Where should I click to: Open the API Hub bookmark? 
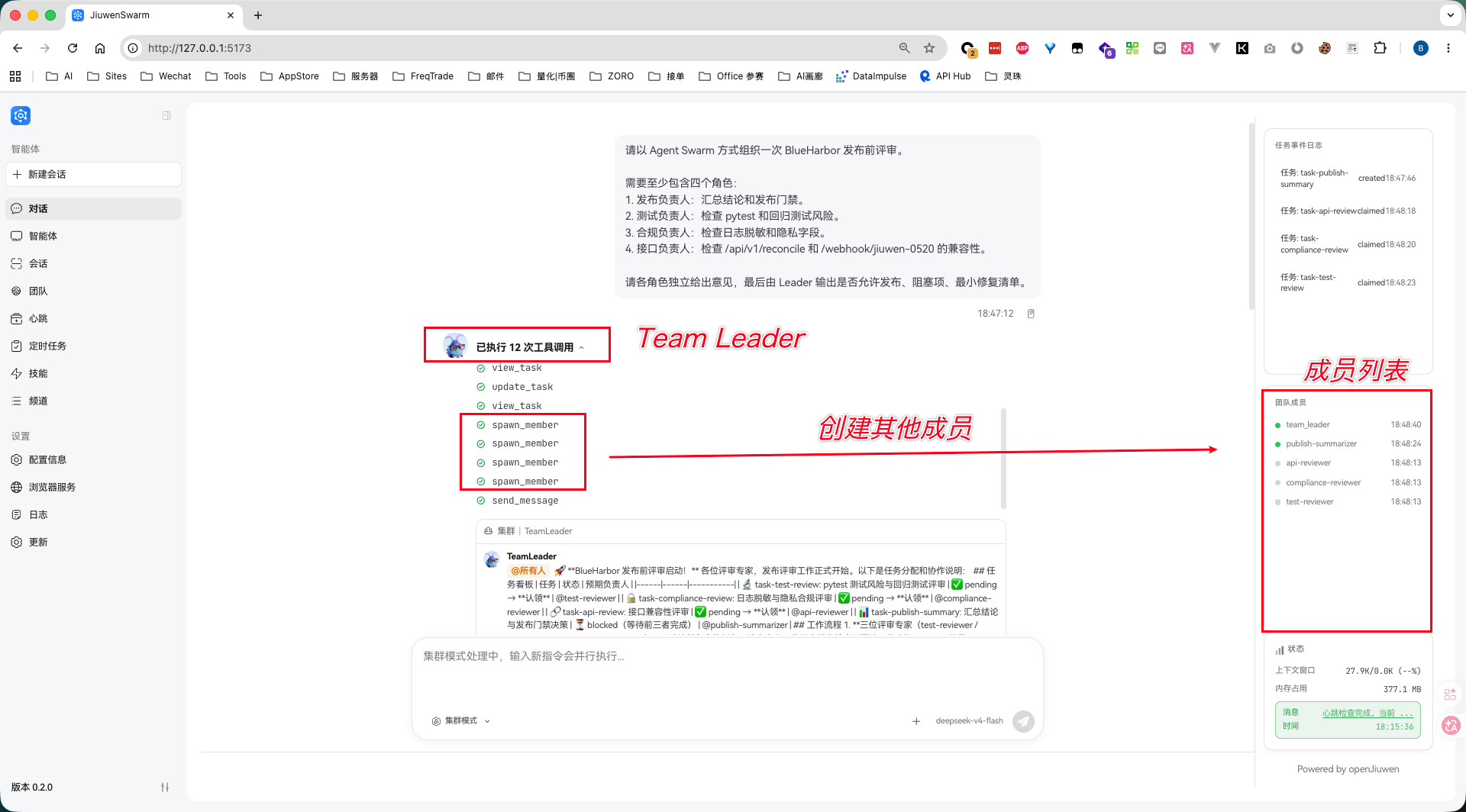click(x=945, y=76)
